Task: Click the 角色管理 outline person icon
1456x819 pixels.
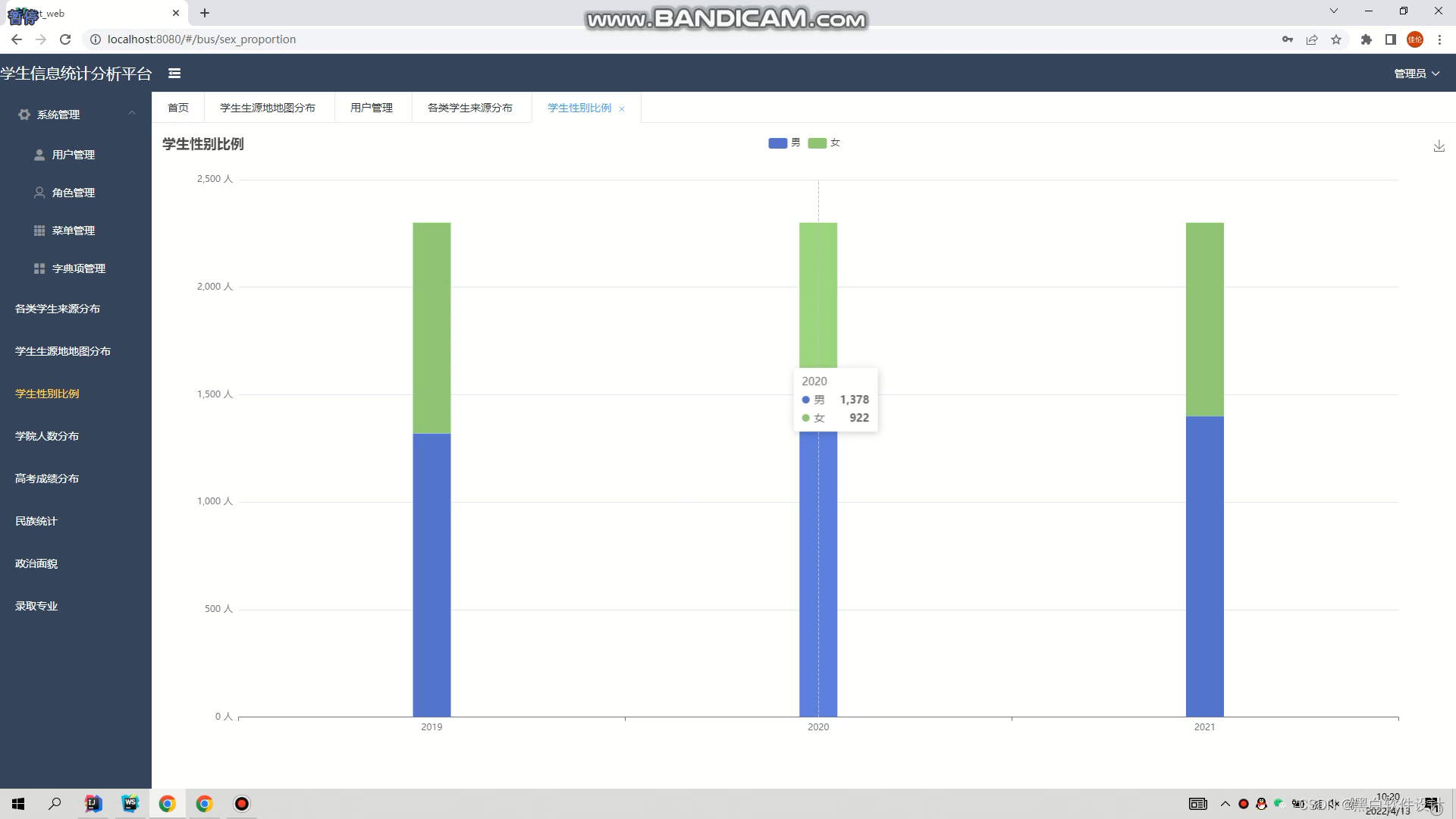Action: point(39,193)
